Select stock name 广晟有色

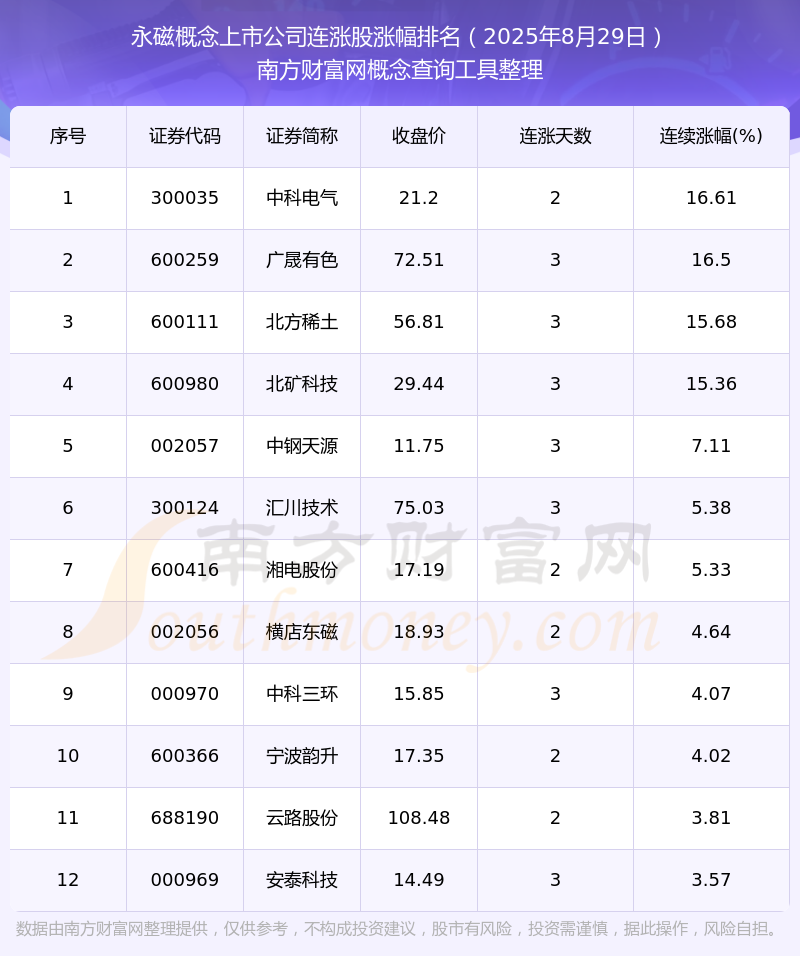pyautogui.click(x=302, y=260)
